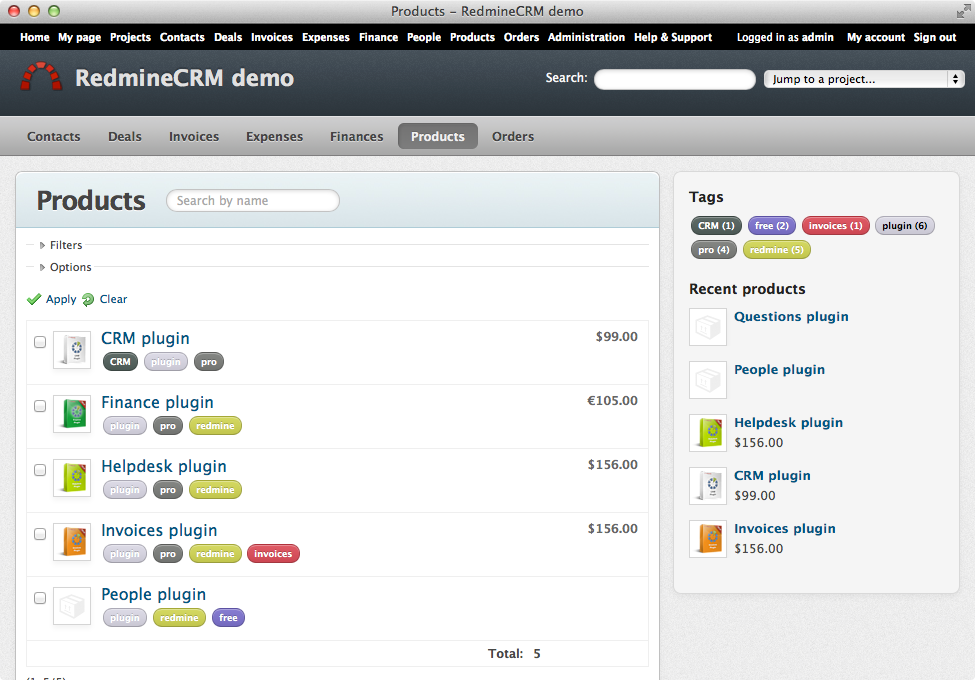Open the Finance plugin product link
Image resolution: width=975 pixels, height=680 pixels.
pyautogui.click(x=157, y=402)
